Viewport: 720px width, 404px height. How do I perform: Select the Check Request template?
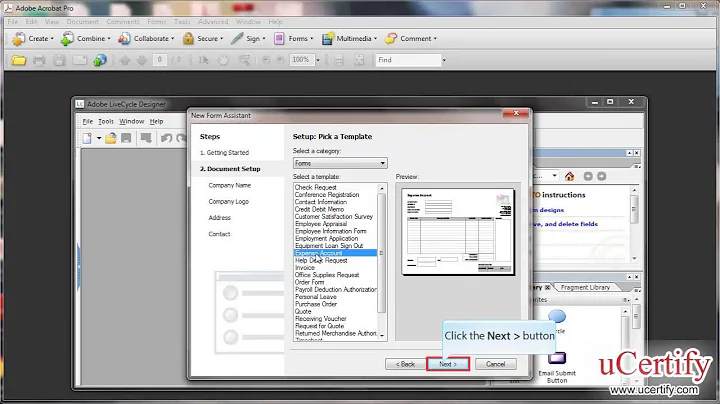(x=315, y=187)
